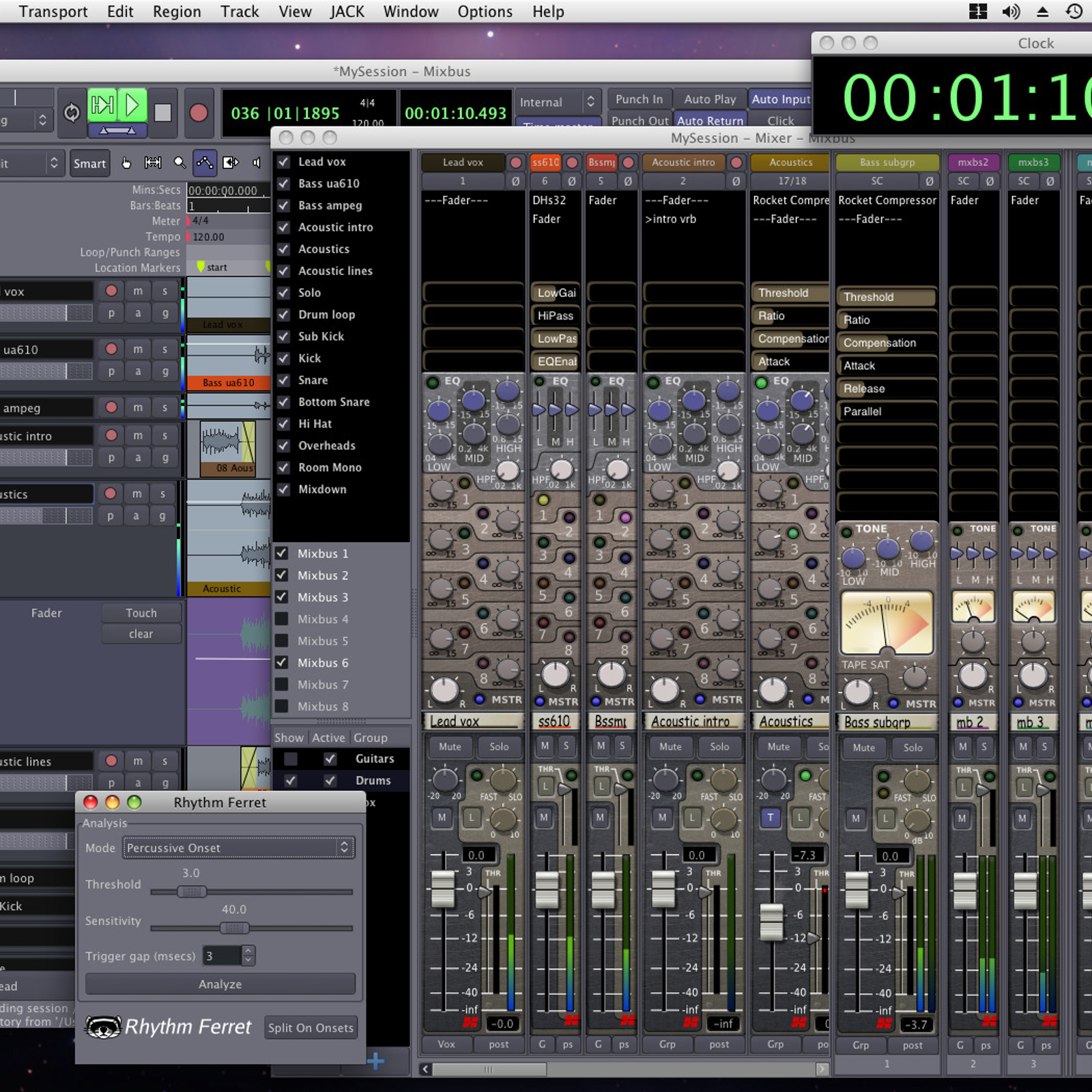Open Time Machine icon in menu bar
The width and height of the screenshot is (1092, 1092).
pos(1074,12)
